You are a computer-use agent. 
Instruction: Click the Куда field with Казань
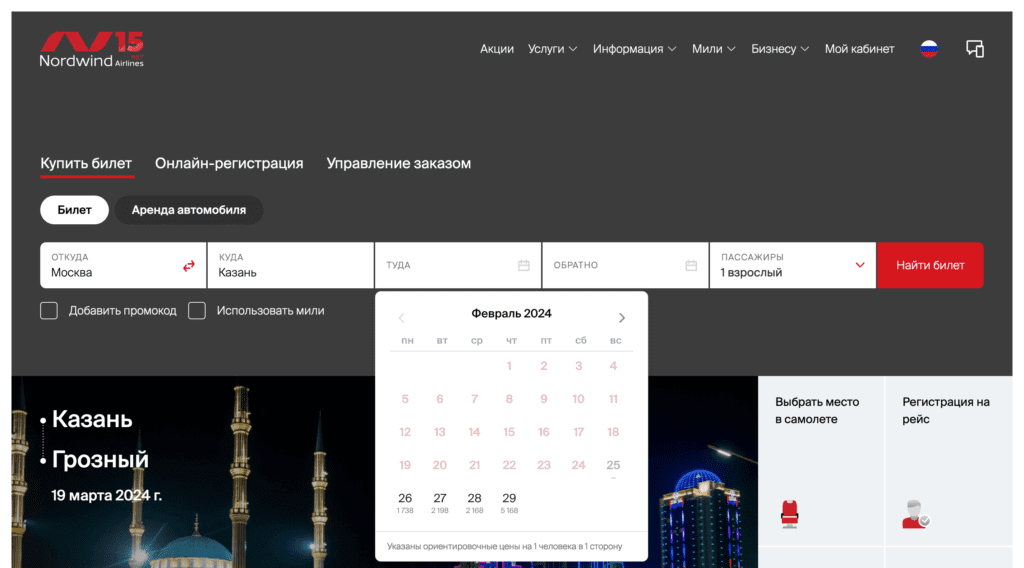click(290, 265)
